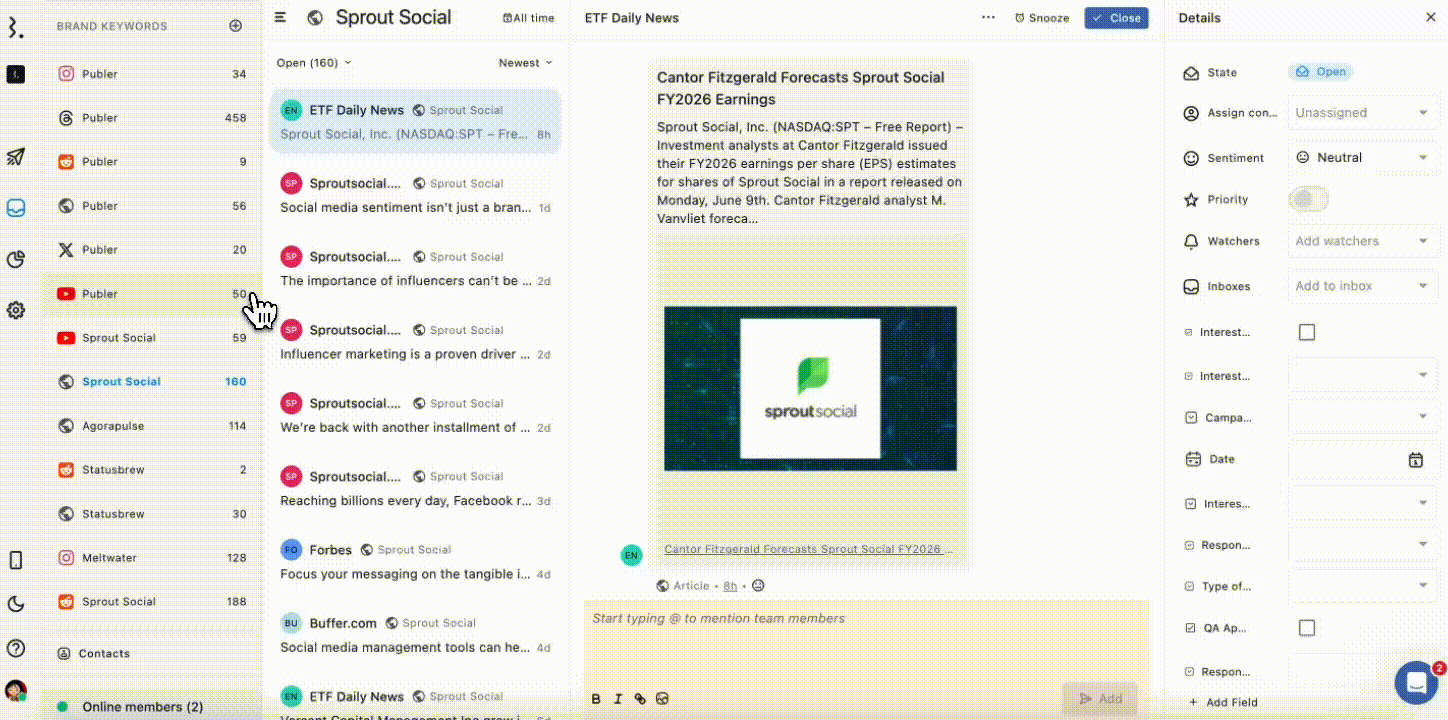Check the Interest checkbox in Details
This screenshot has height=720, width=1448.
pos(1307,331)
